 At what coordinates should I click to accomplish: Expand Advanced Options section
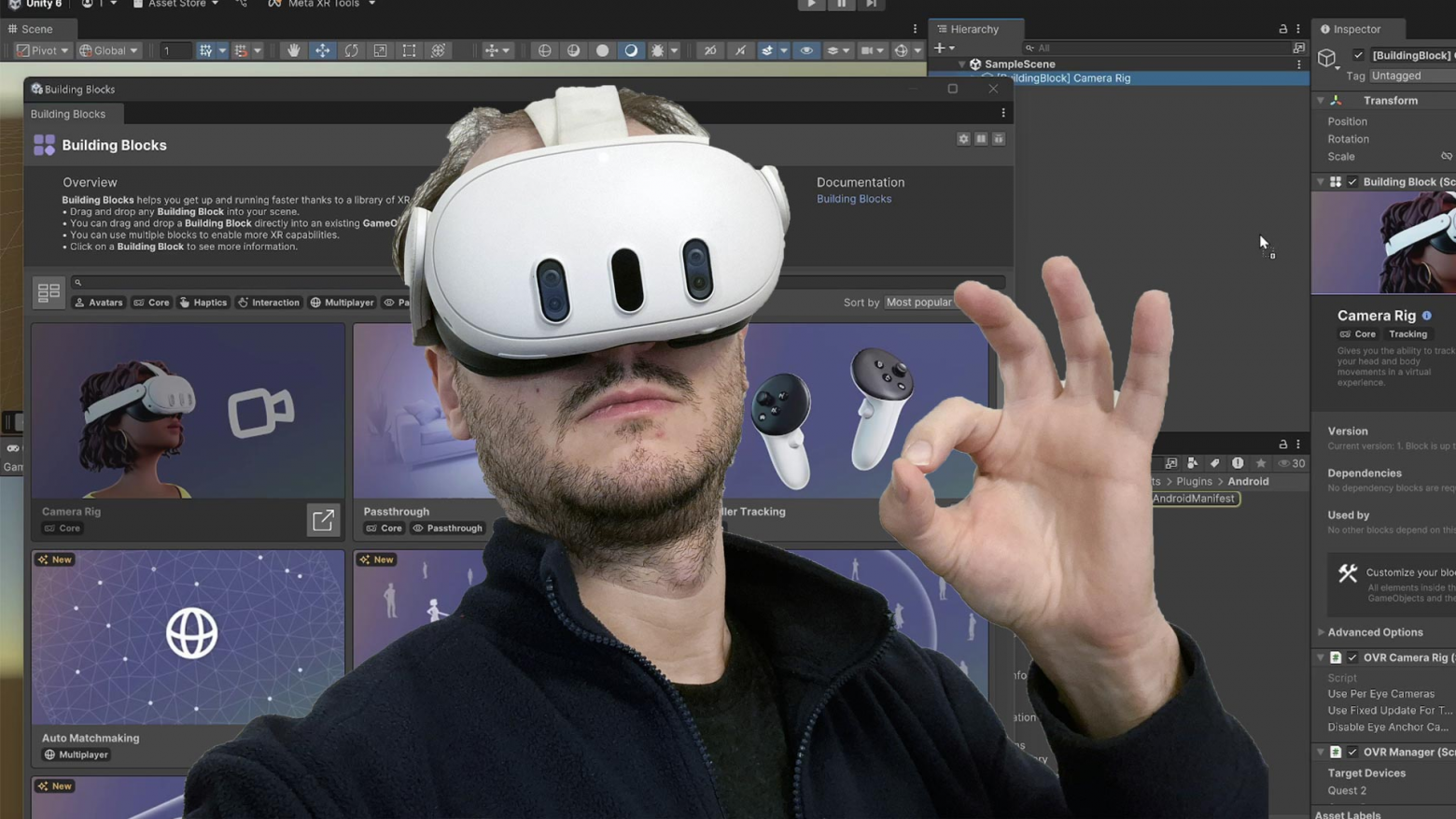[1321, 632]
